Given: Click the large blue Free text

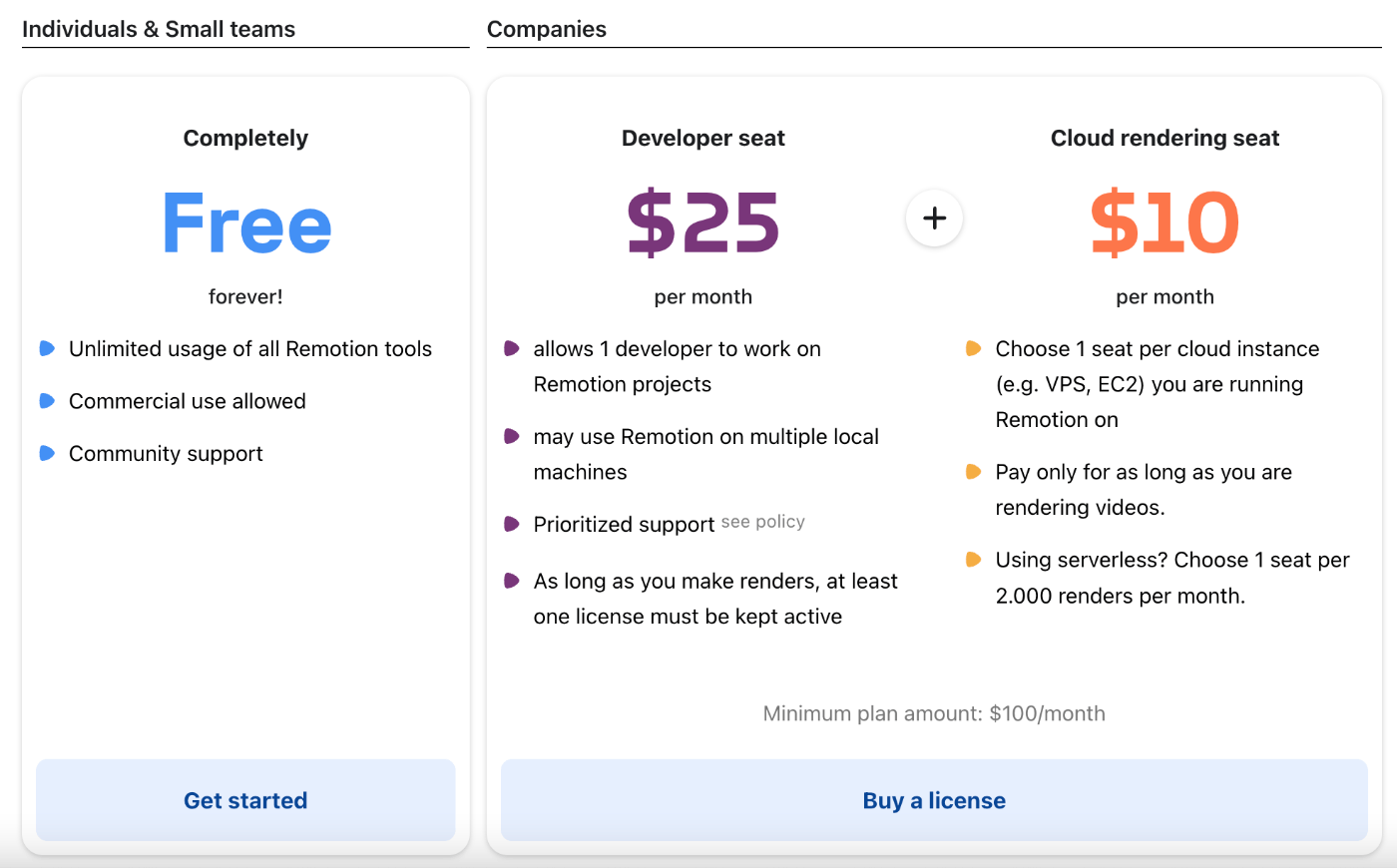Looking at the screenshot, I should click(245, 223).
